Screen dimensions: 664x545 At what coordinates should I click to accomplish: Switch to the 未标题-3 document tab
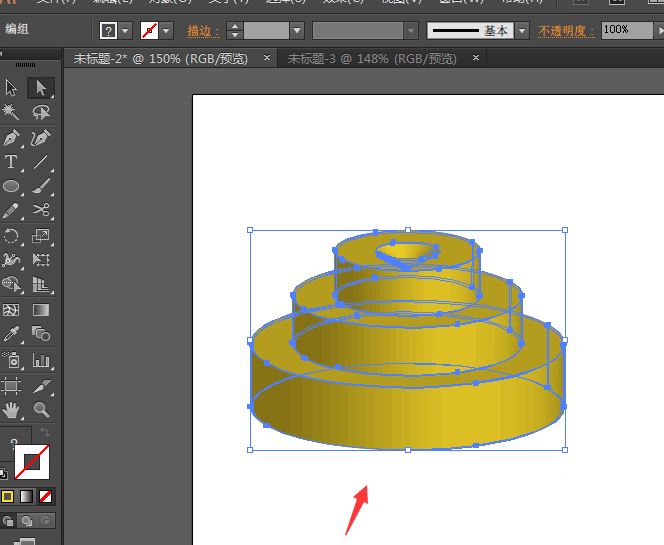[x=372, y=58]
